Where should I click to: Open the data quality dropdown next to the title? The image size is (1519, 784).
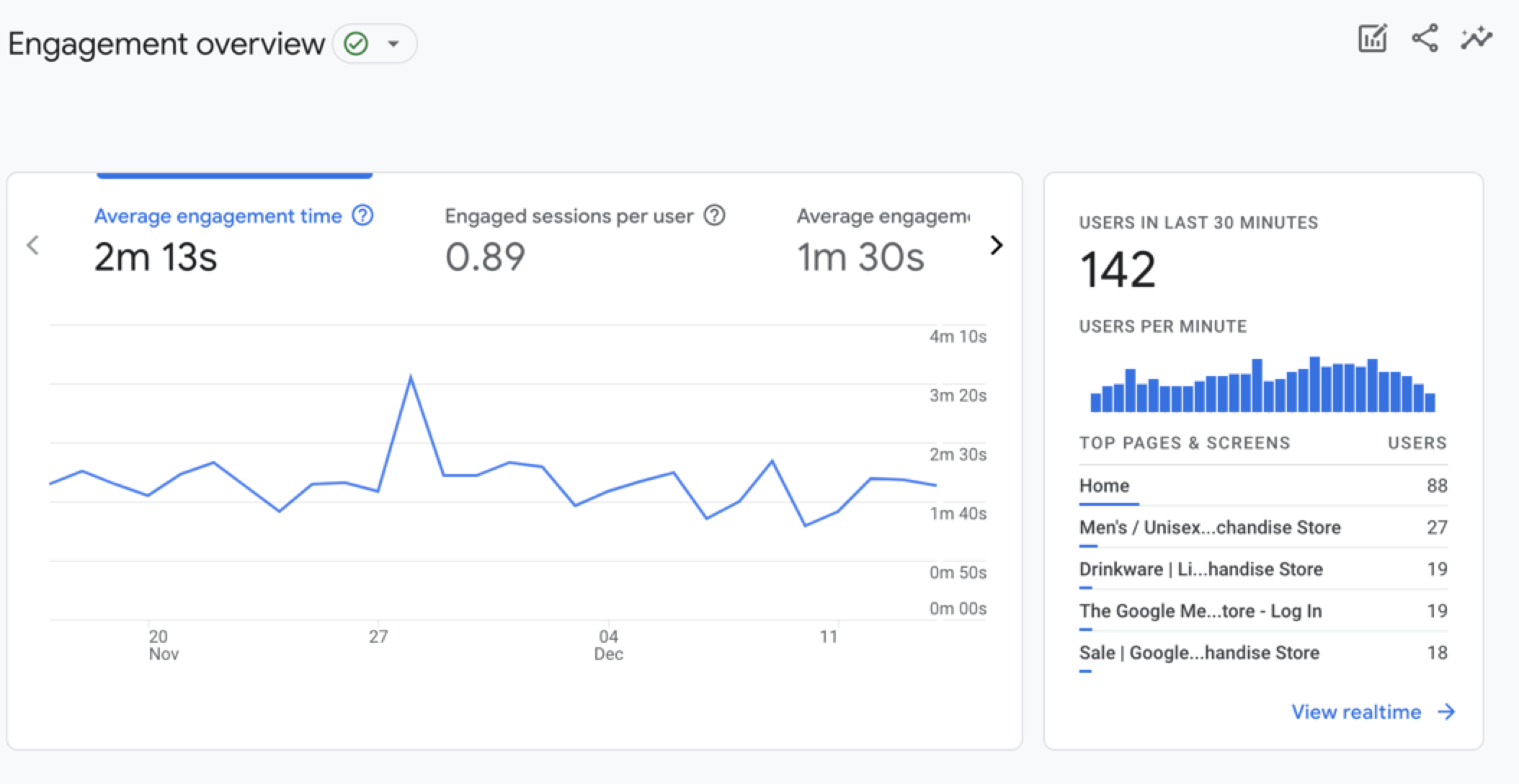pyautogui.click(x=393, y=43)
